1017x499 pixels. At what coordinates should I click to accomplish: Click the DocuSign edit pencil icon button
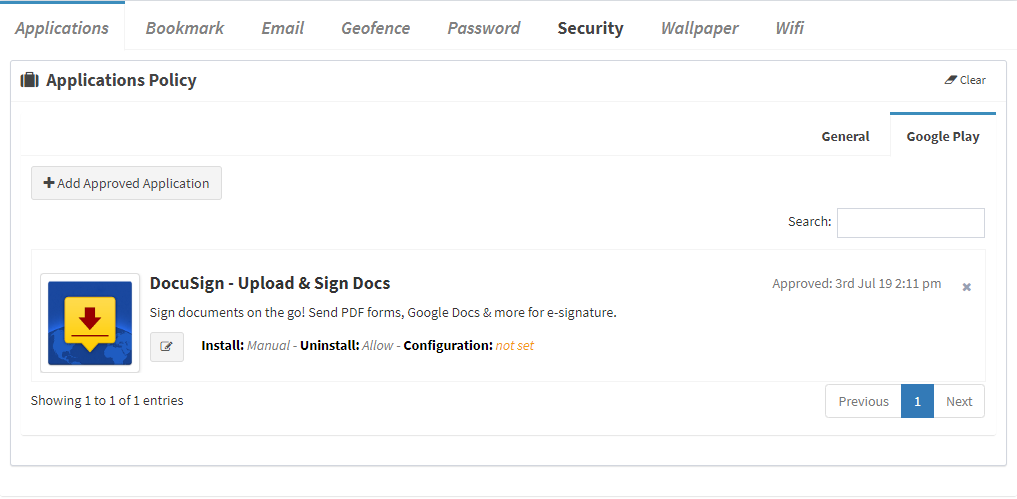click(x=167, y=347)
